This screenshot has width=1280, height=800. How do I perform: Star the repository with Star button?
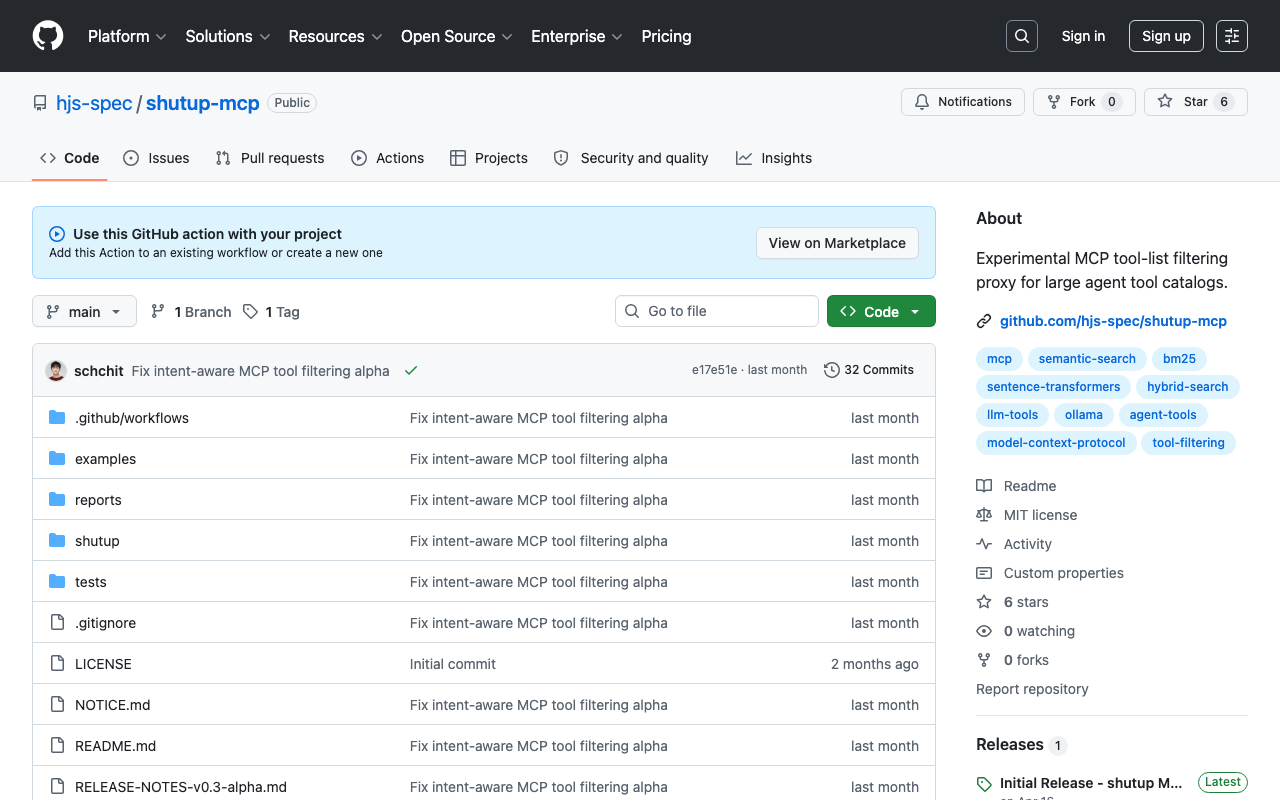1196,102
